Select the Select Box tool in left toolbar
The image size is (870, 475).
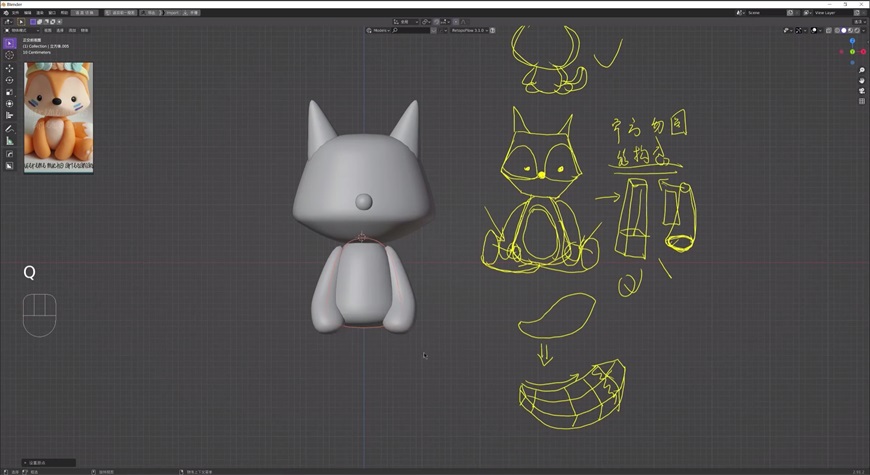pos(9,43)
